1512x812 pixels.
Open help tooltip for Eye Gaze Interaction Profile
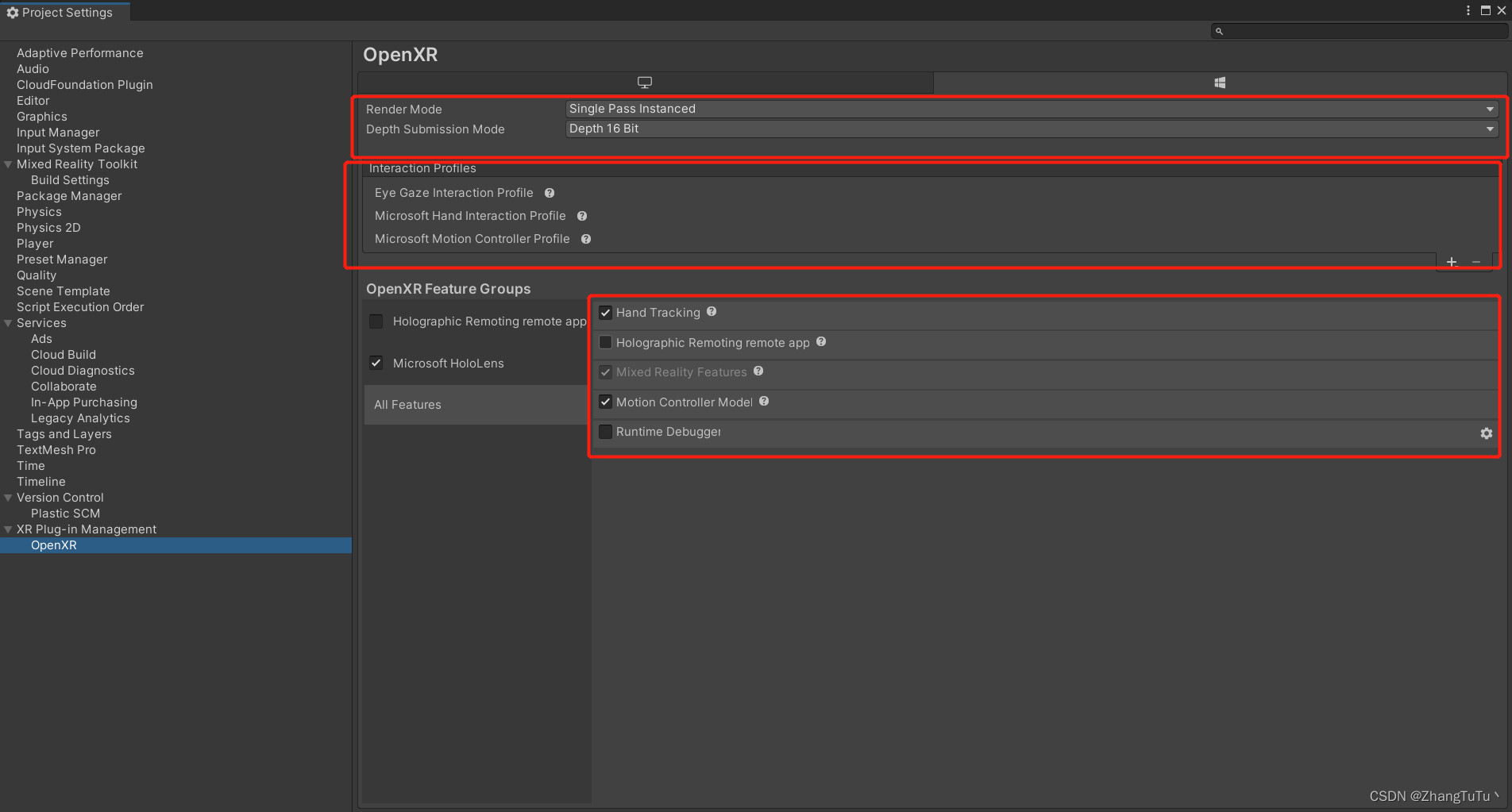click(x=550, y=193)
